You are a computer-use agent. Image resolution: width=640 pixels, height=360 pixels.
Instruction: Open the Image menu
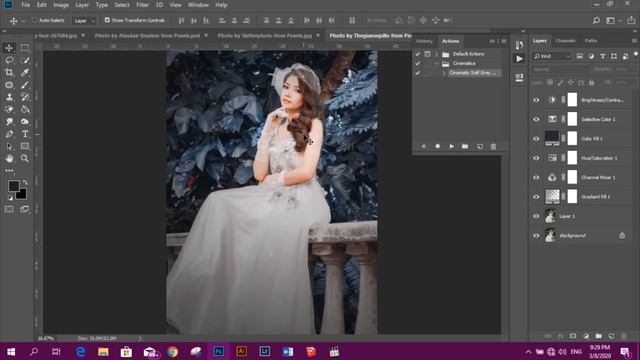(x=61, y=5)
